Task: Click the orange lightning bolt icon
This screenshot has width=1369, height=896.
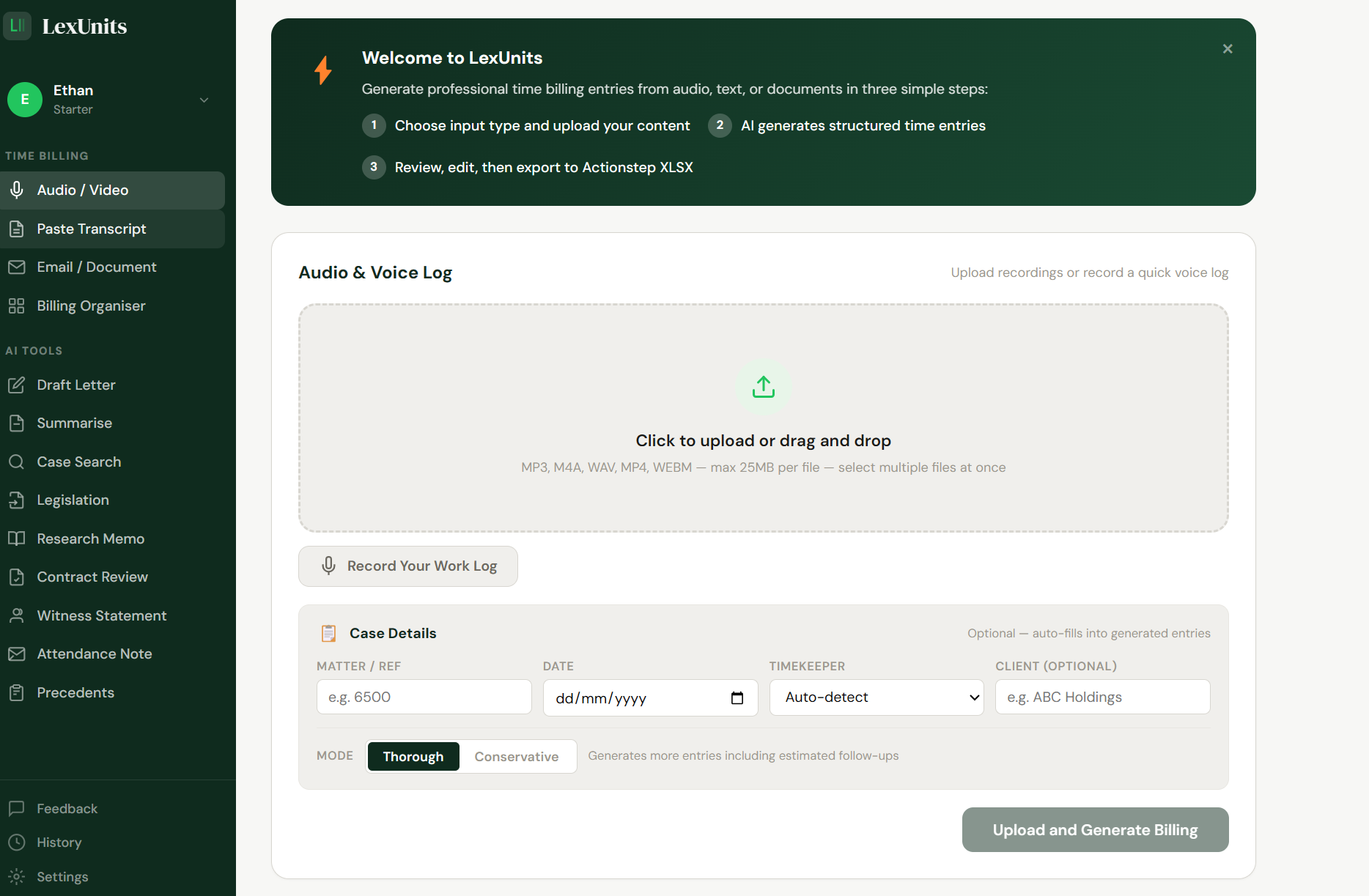Action: tap(323, 70)
